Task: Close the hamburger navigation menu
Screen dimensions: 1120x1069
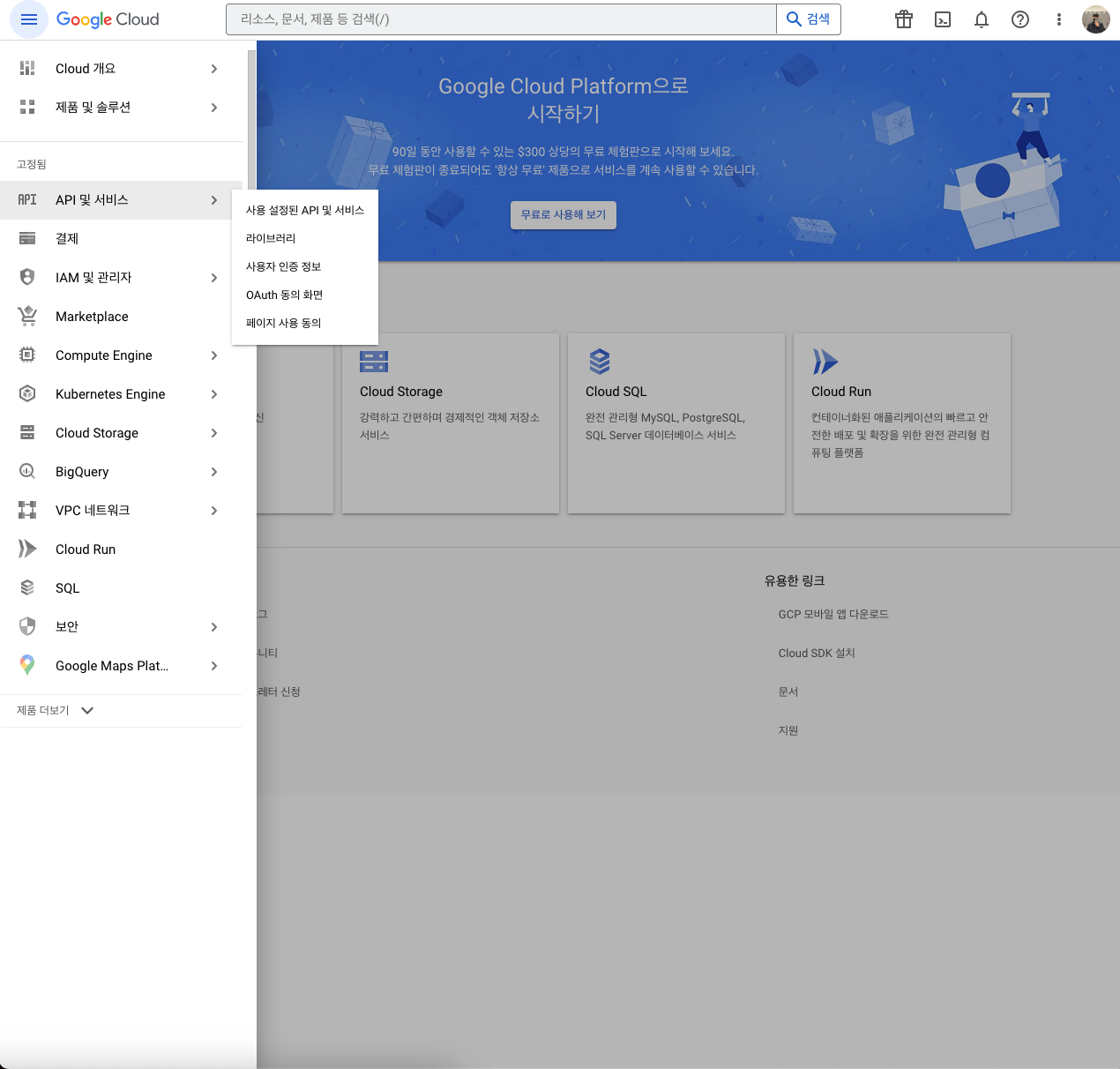Action: pyautogui.click(x=29, y=19)
